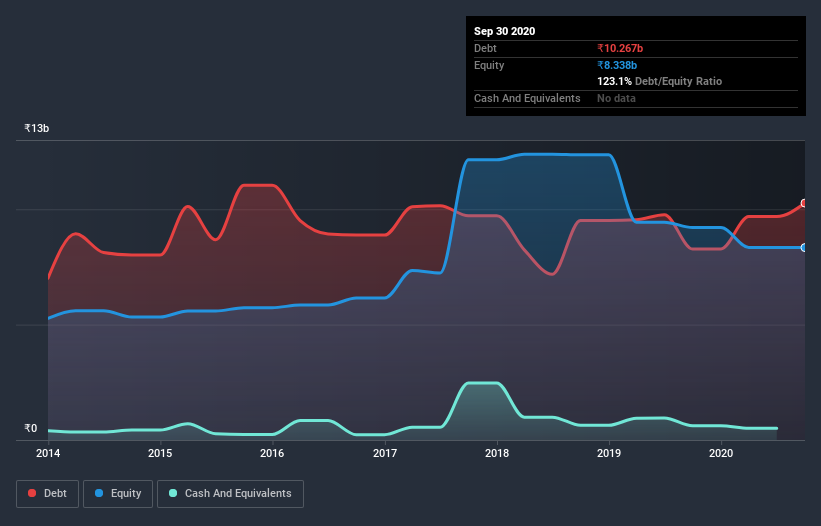The width and height of the screenshot is (821, 526).
Task: Toggle Cash And Equivalents legend button
Action: pos(230,494)
